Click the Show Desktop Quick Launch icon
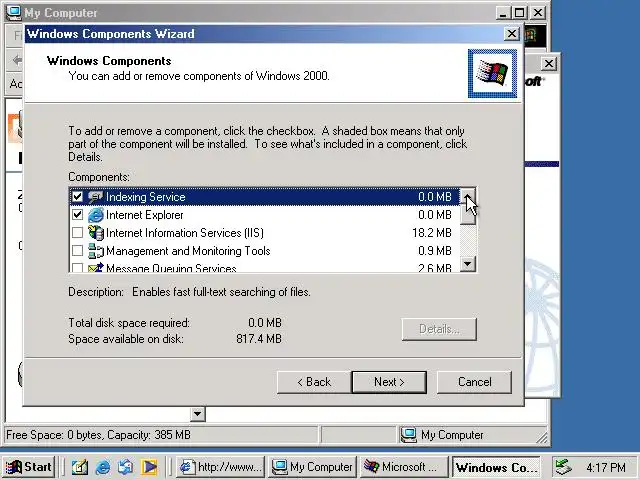 [x=80, y=467]
